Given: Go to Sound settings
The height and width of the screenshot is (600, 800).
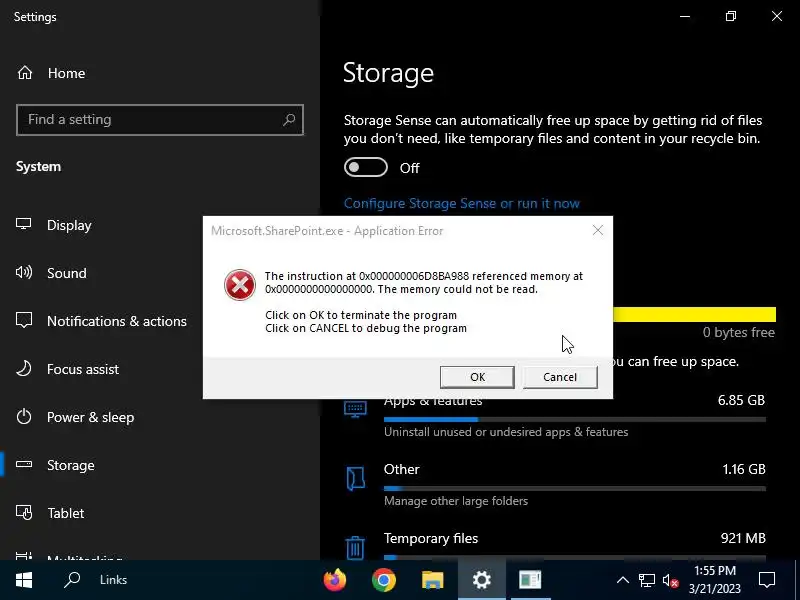Looking at the screenshot, I should click(67, 273).
